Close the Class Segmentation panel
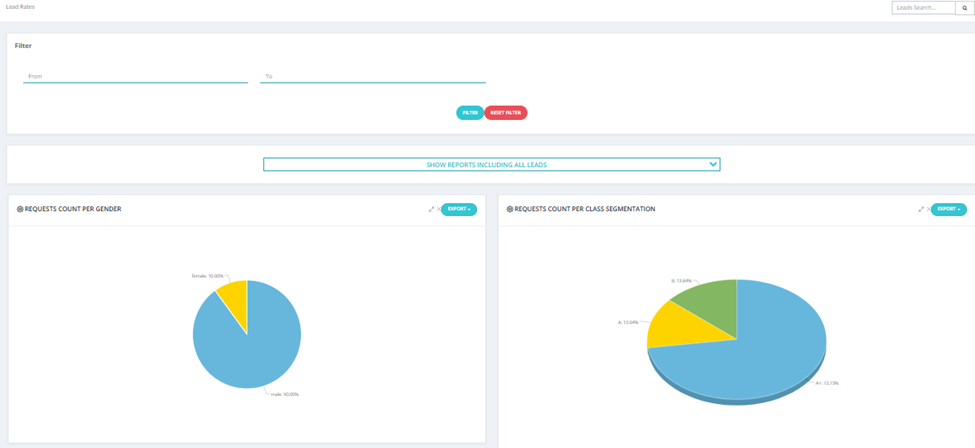975x448 pixels. tap(928, 209)
